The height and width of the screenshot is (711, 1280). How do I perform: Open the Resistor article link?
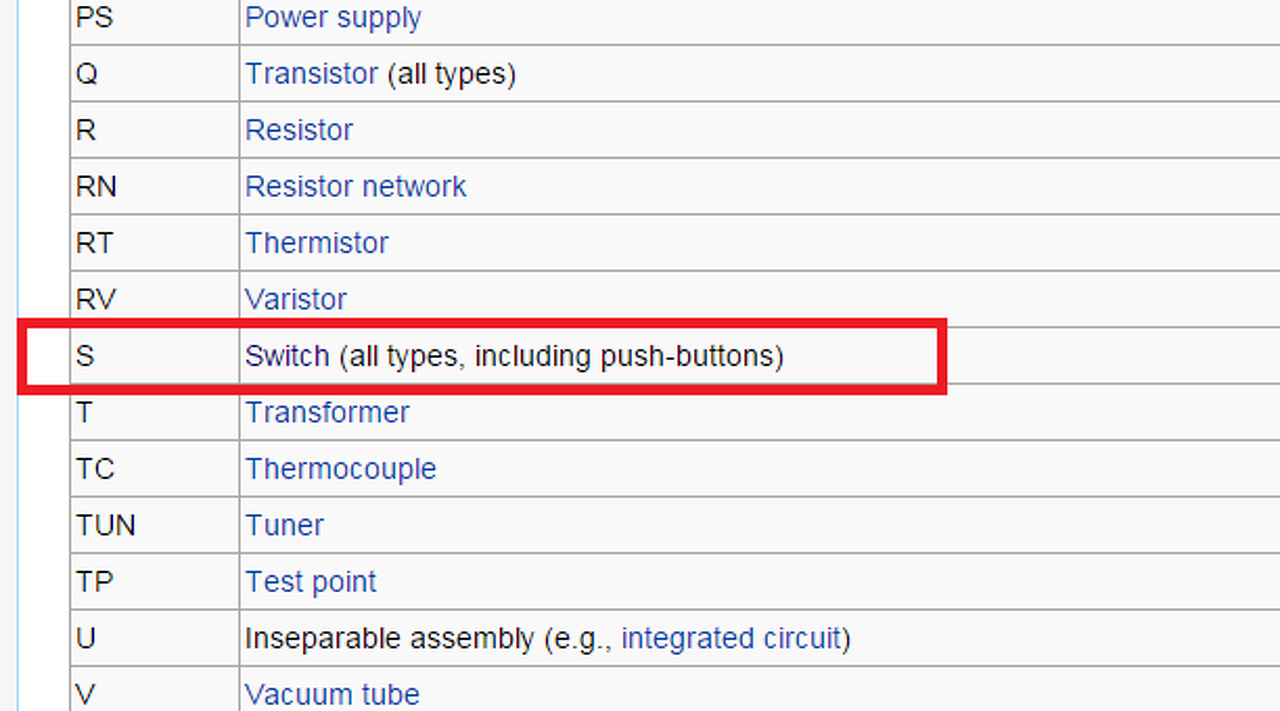coord(299,130)
